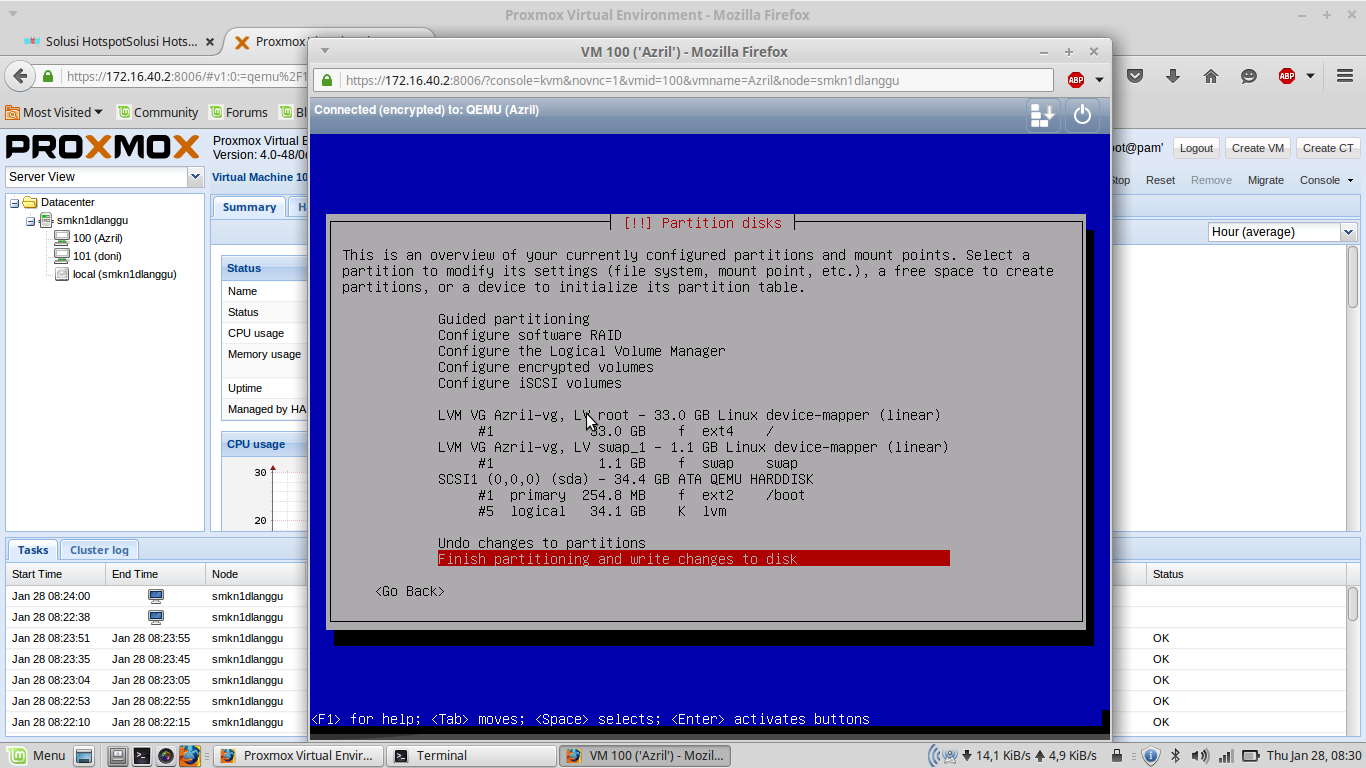The height and width of the screenshot is (768, 1366).
Task: Open the Firefox Downloads arrow icon
Action: (x=1173, y=76)
